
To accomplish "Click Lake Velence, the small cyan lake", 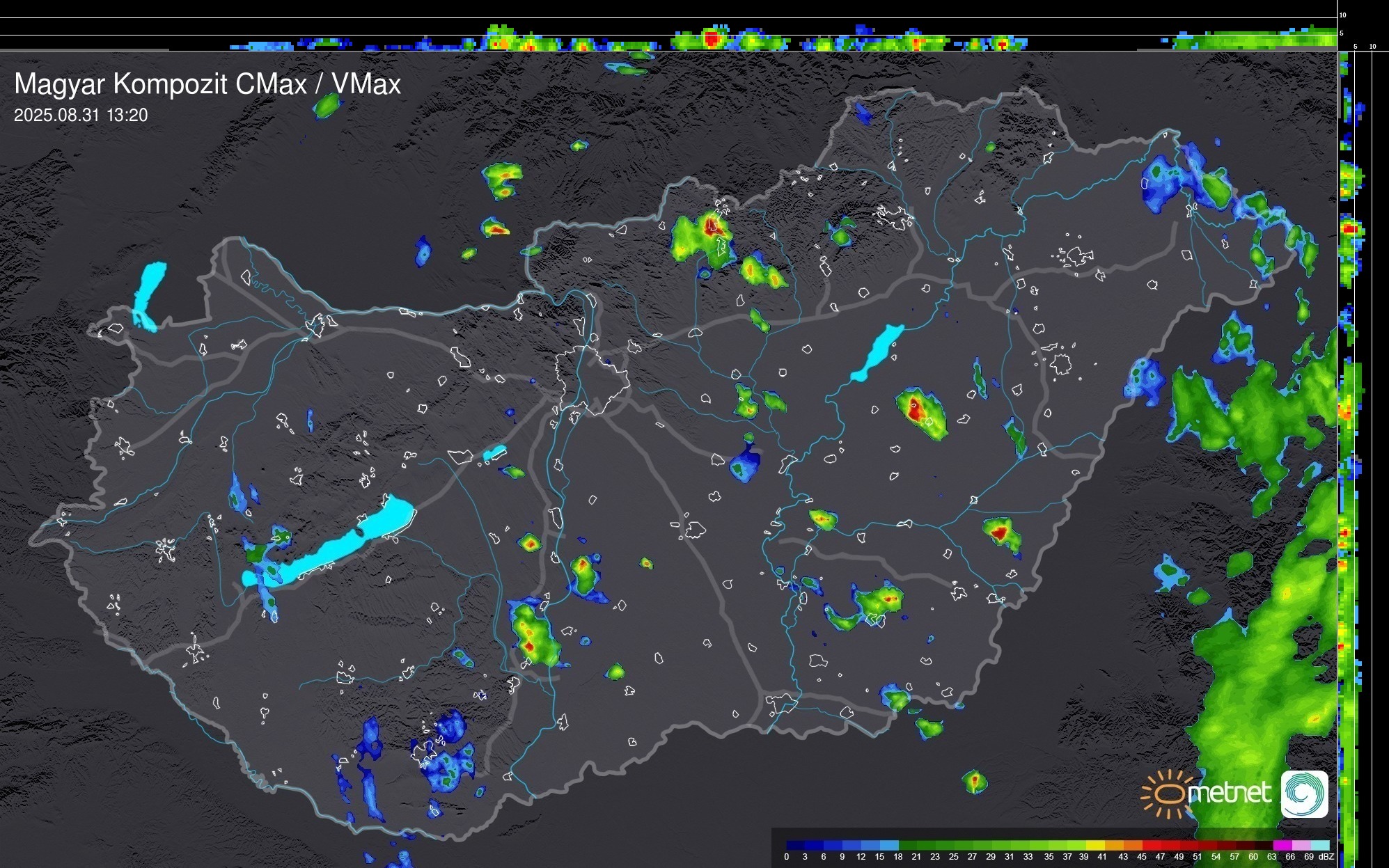I will [x=494, y=453].
